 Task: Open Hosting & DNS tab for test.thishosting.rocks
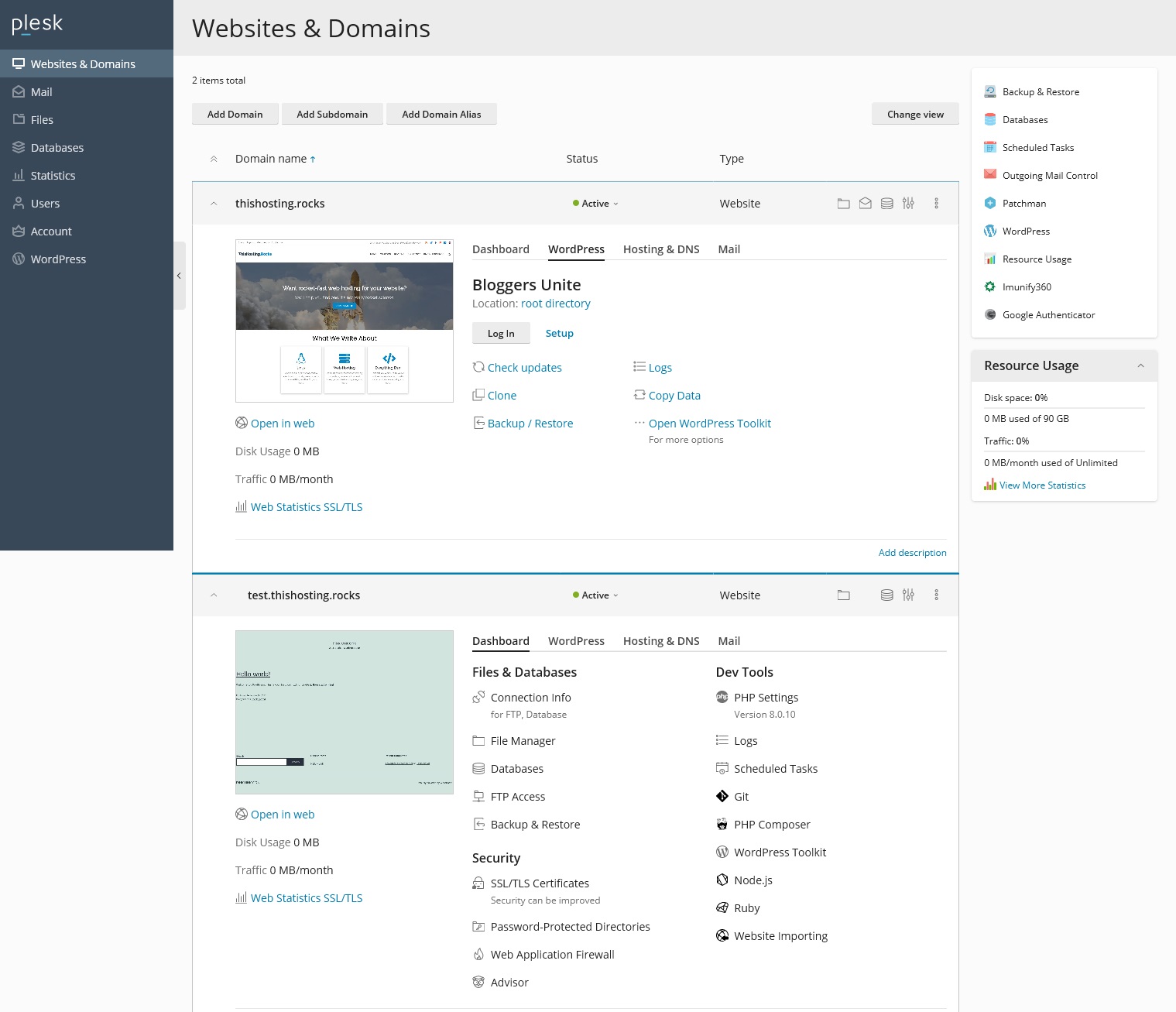pyautogui.click(x=661, y=641)
